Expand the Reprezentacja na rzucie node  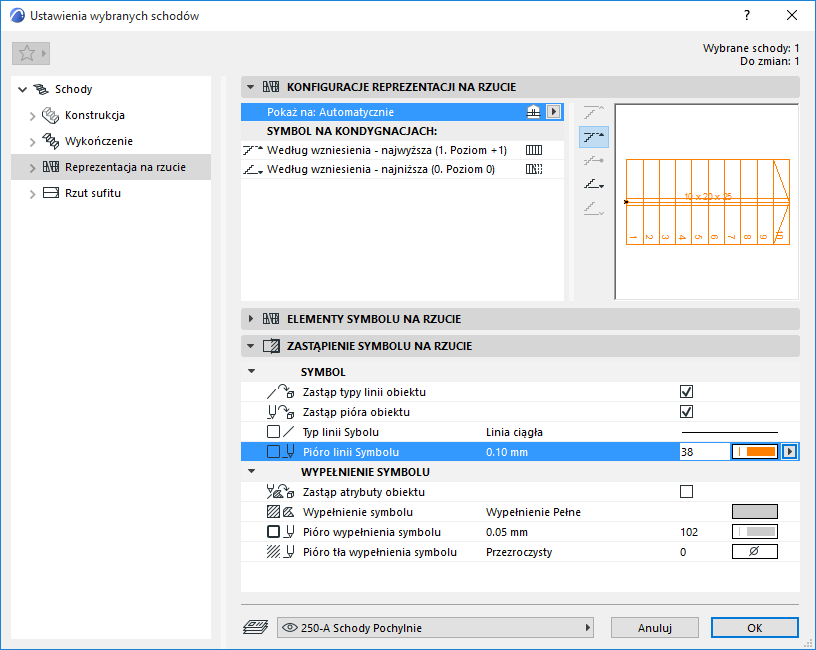click(x=32, y=168)
